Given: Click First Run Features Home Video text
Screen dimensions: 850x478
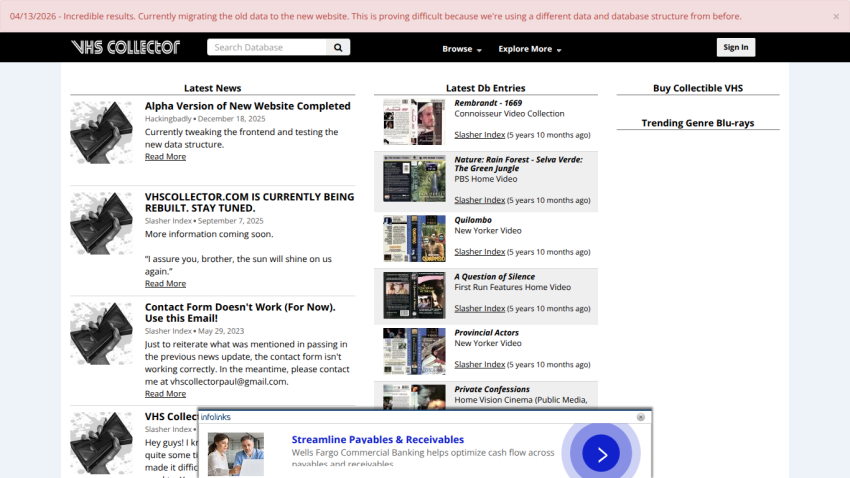Looking at the screenshot, I should pos(512,287).
